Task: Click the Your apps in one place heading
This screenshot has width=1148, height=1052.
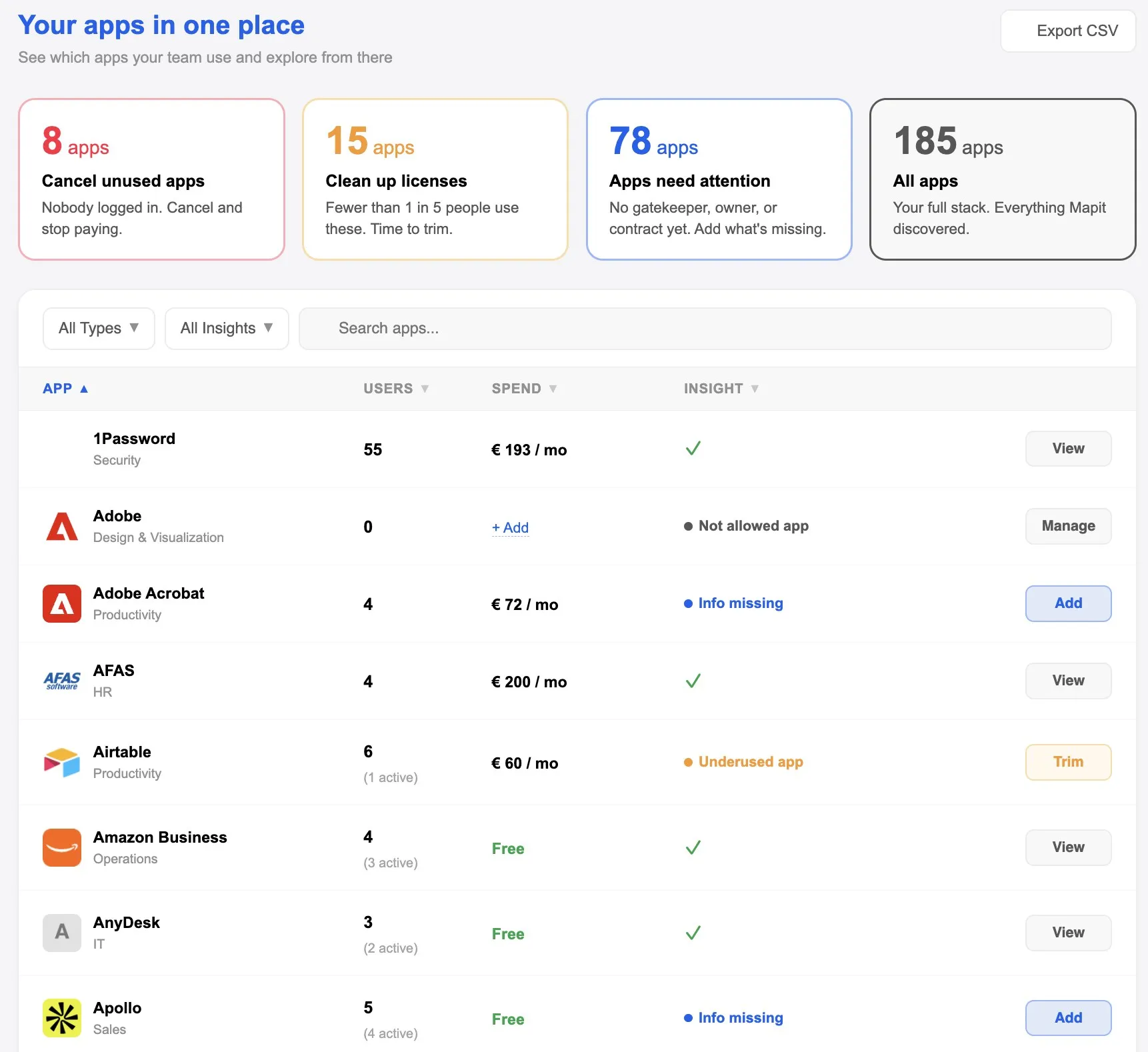Action: (161, 25)
